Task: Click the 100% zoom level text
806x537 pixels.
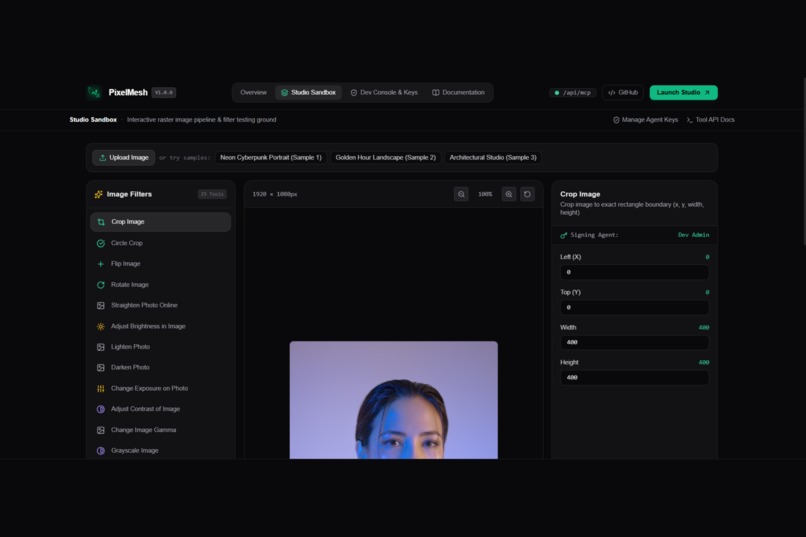Action: (x=485, y=194)
